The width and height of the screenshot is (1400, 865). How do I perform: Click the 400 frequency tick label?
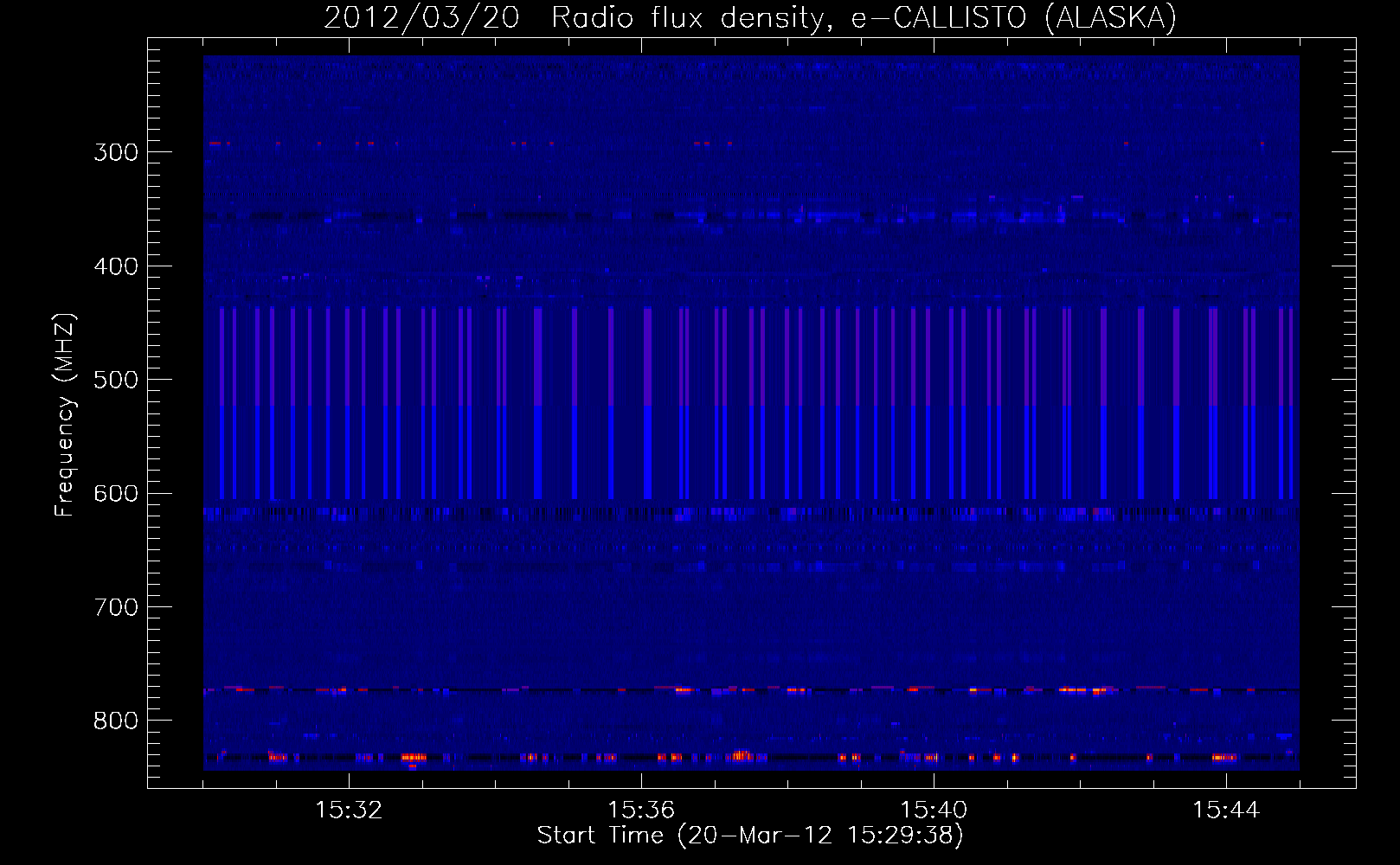pyautogui.click(x=116, y=266)
